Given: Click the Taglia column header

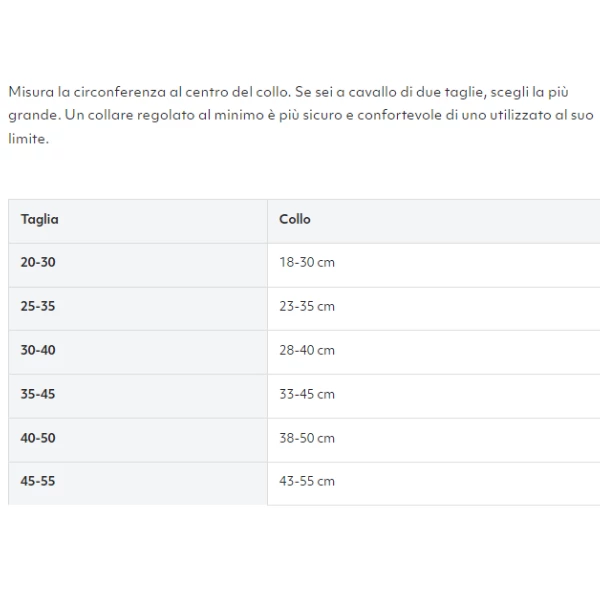Looking at the screenshot, I should click(x=39, y=219).
